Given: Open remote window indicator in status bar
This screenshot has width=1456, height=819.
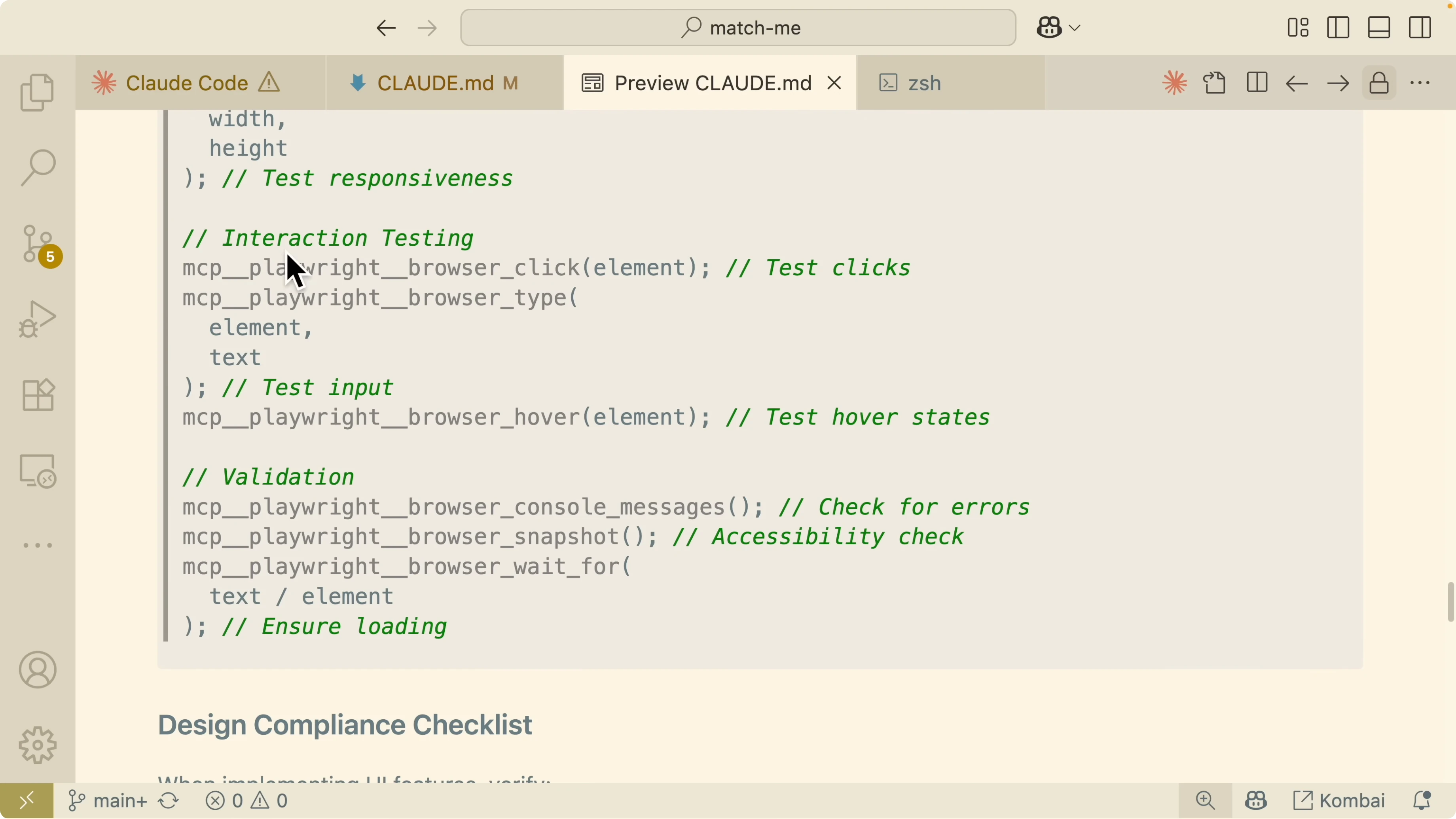Looking at the screenshot, I should click(x=27, y=800).
